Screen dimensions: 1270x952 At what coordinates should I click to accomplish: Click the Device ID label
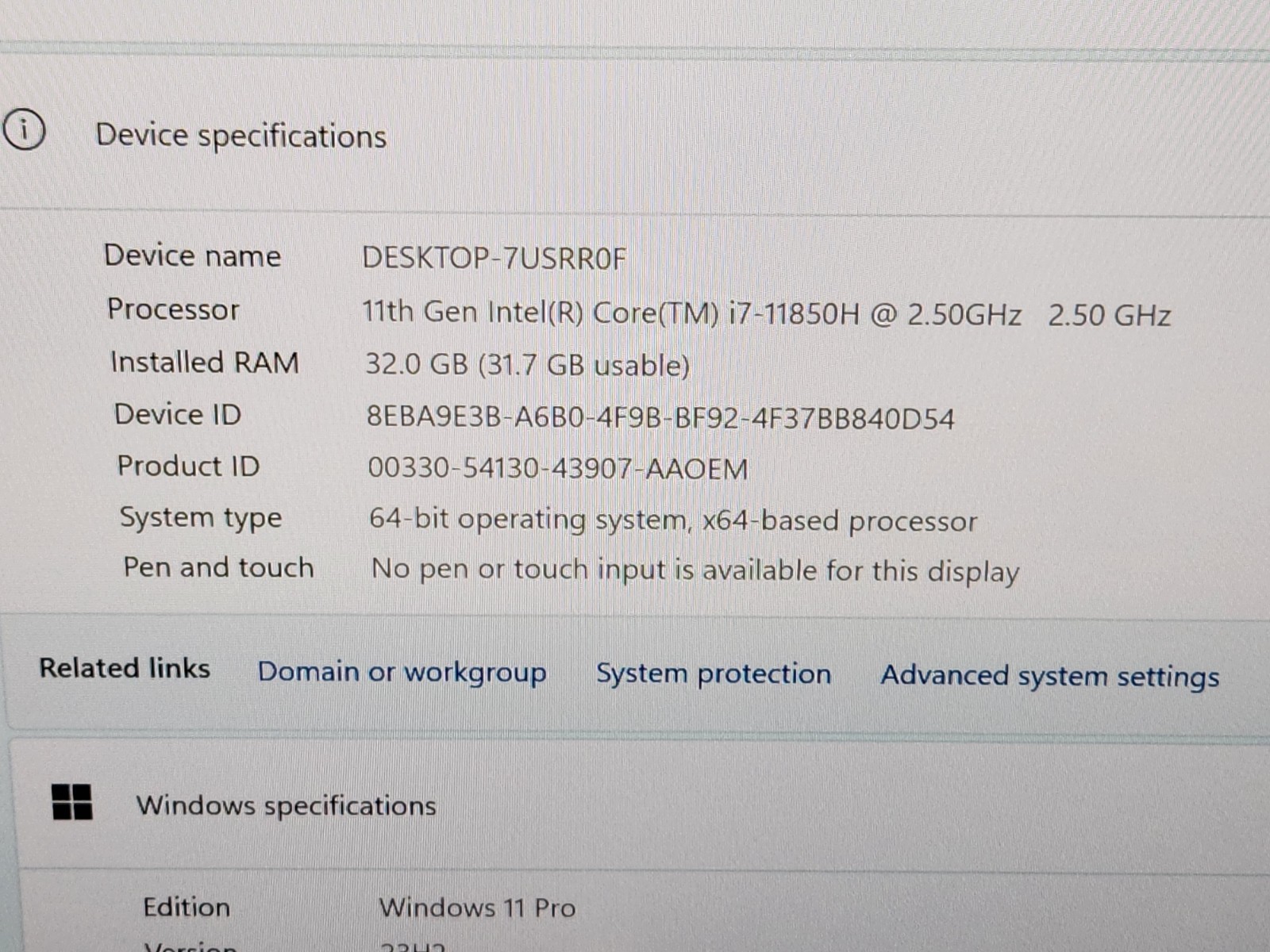click(178, 414)
